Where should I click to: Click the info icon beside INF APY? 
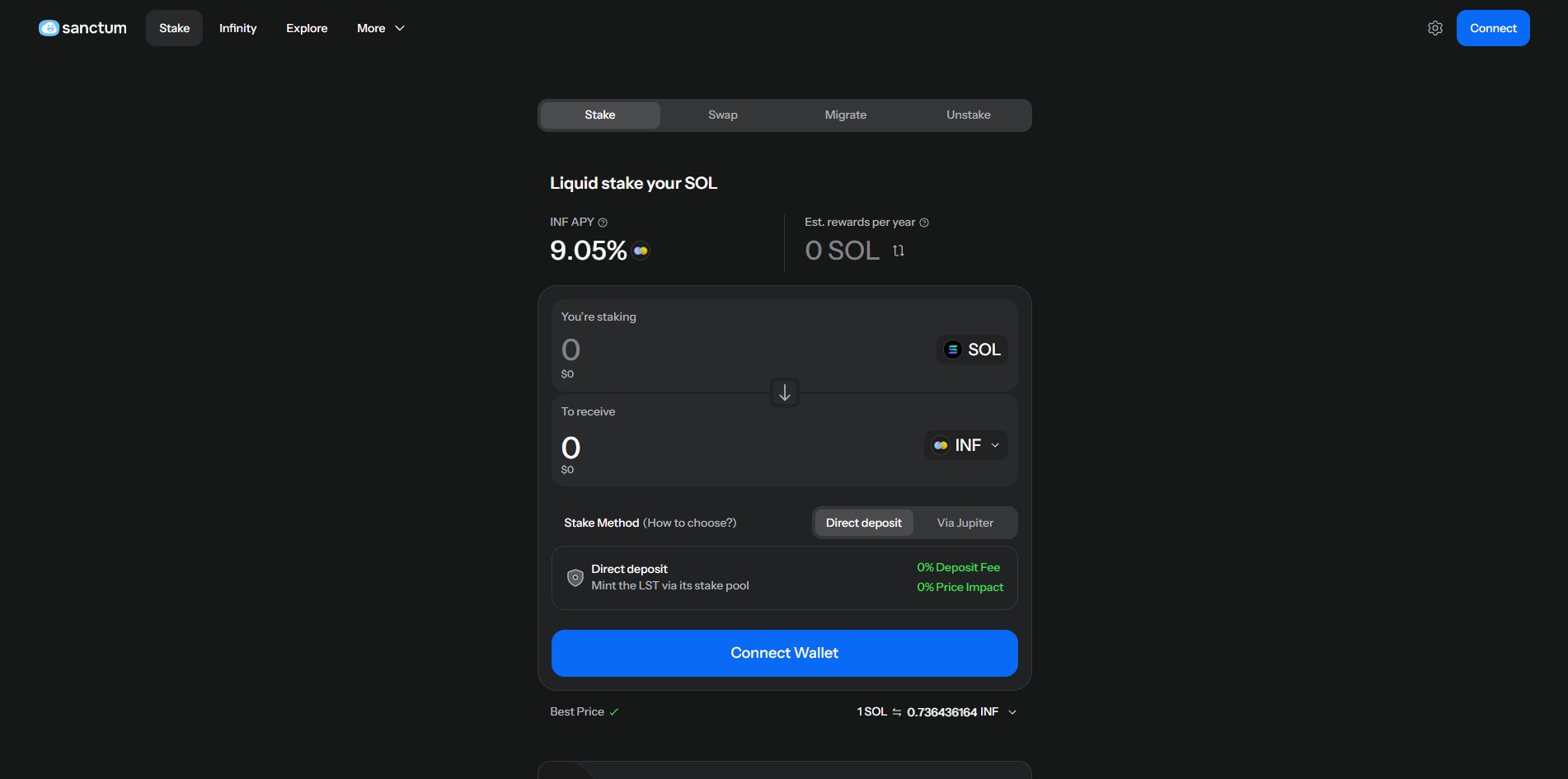click(x=603, y=223)
